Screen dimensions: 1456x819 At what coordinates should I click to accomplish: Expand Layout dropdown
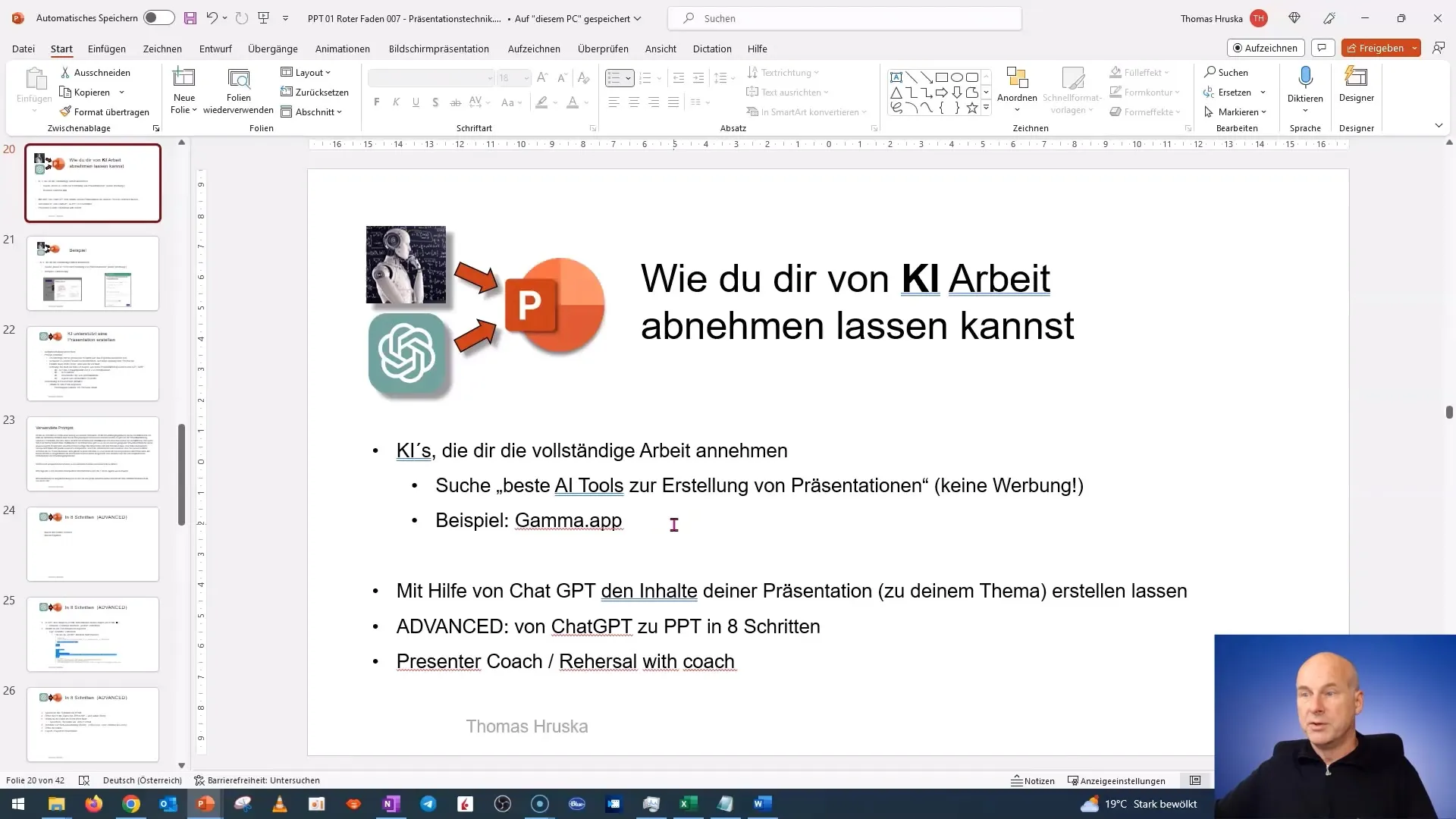306,73
